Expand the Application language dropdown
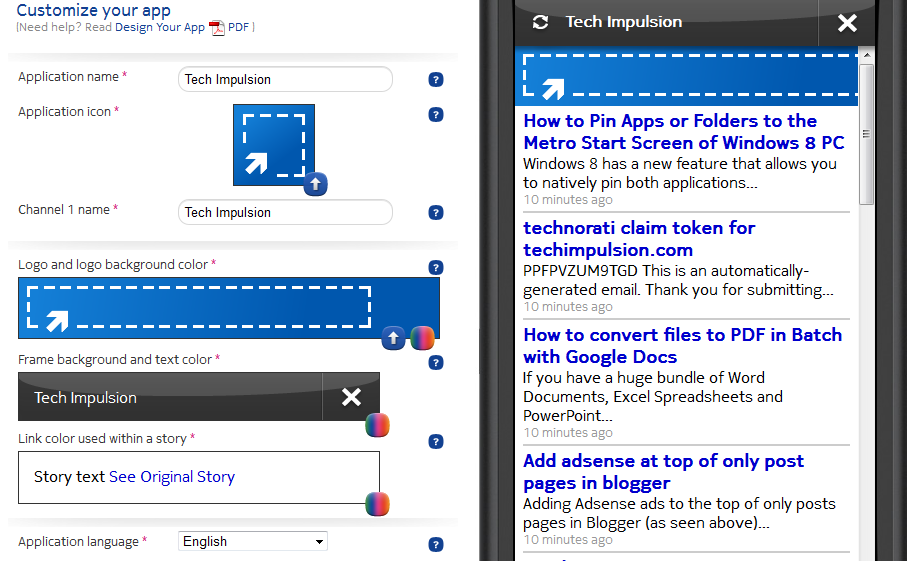 (253, 541)
